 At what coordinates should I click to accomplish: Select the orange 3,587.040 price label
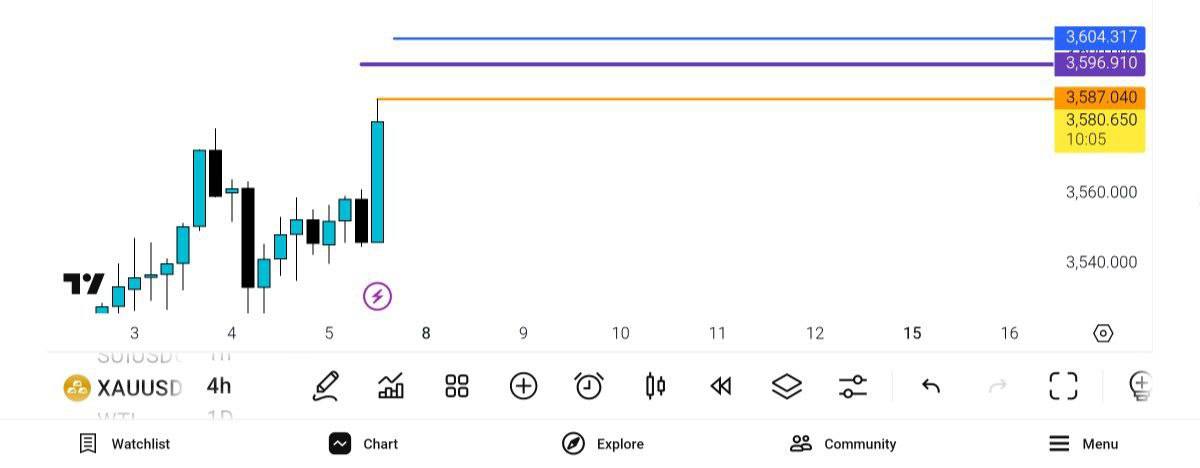point(1100,98)
